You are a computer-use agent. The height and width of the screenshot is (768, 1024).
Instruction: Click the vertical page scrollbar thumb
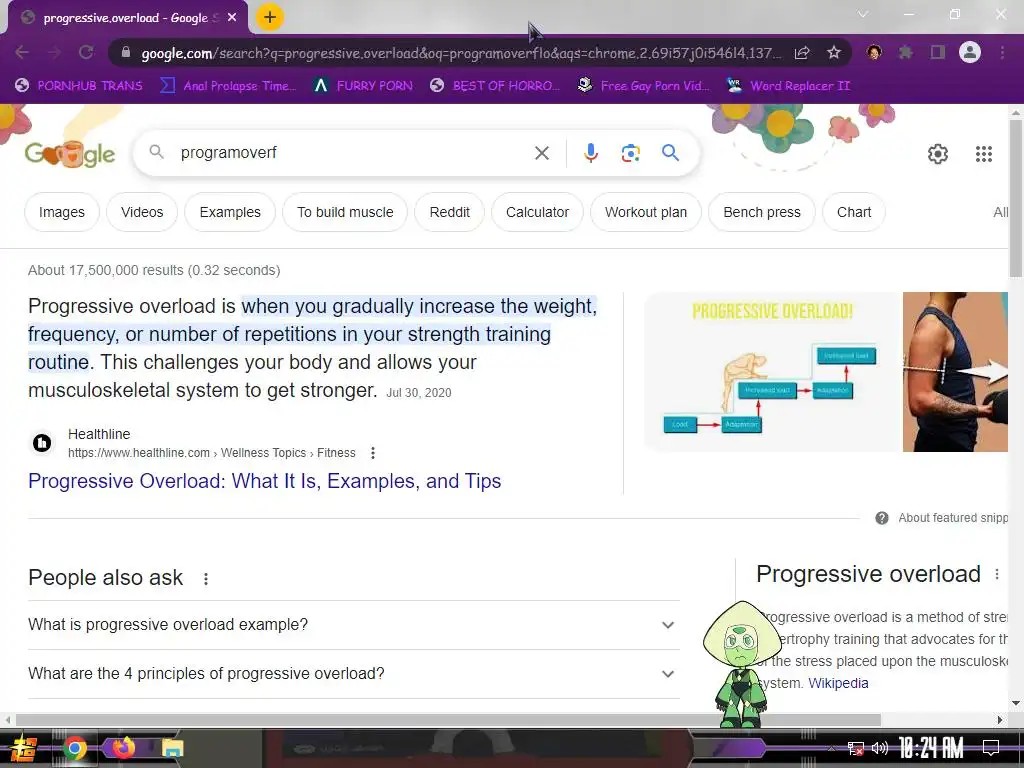click(x=1016, y=198)
